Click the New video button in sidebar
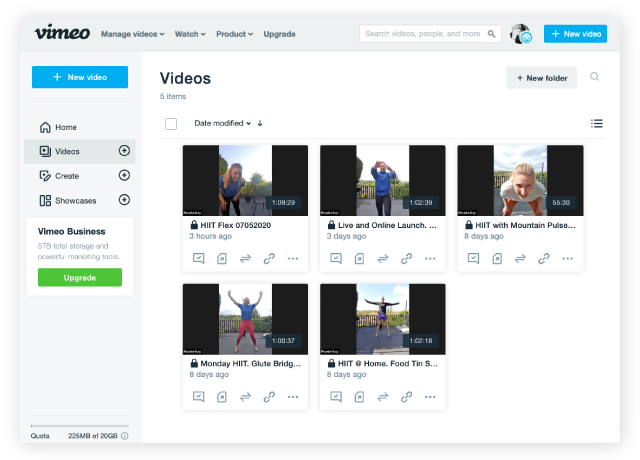Screen dimensions: 640x460 point(80,77)
